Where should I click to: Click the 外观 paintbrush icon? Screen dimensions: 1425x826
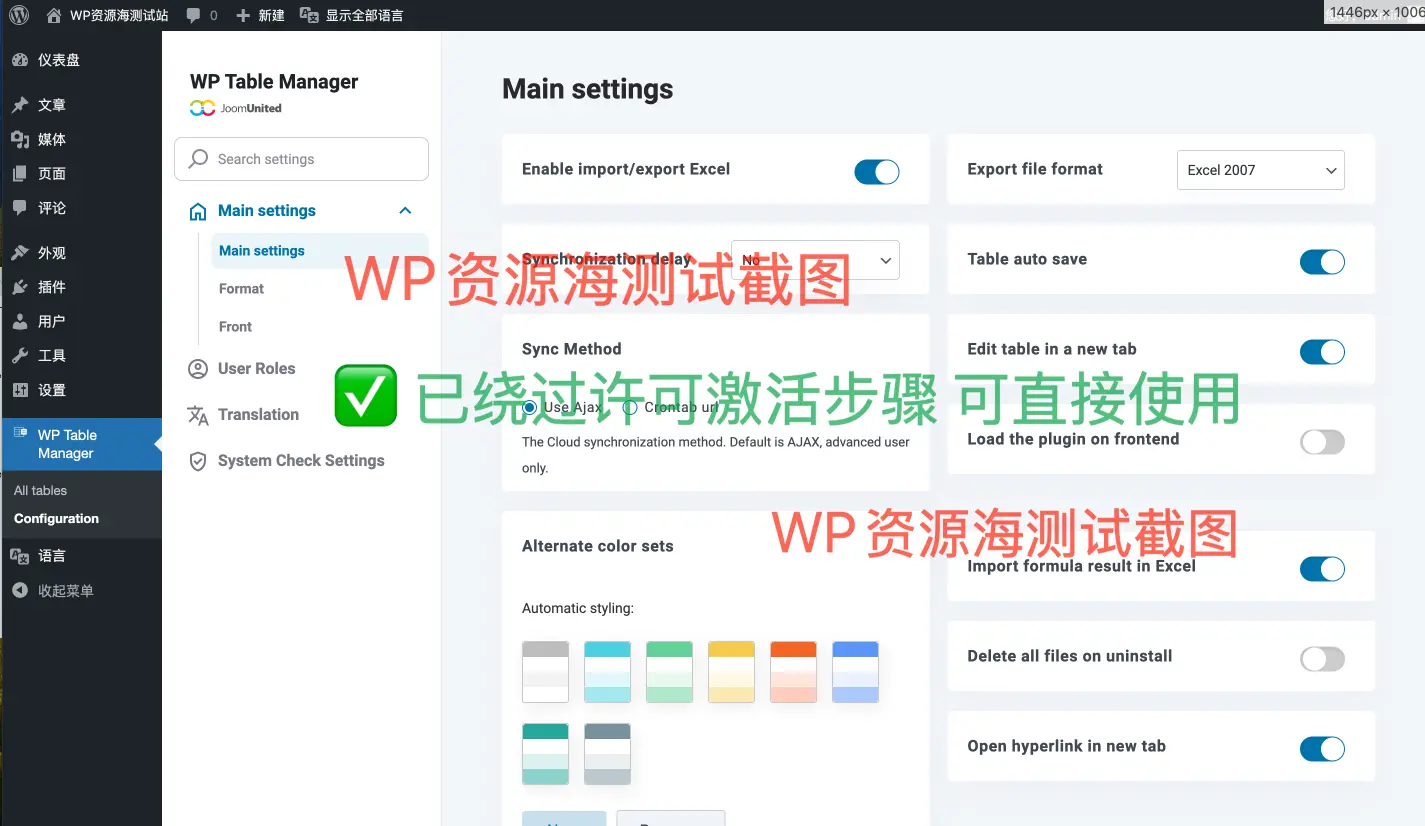click(20, 253)
